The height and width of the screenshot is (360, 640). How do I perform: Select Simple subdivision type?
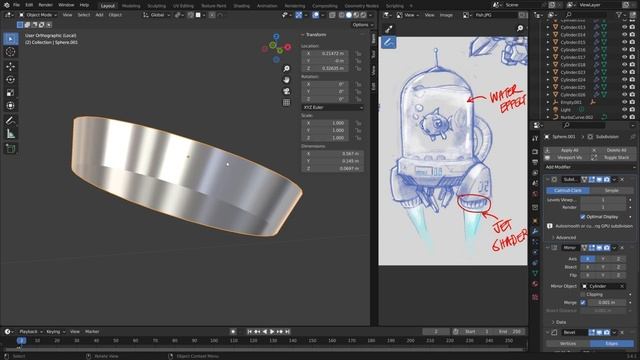[x=611, y=191]
